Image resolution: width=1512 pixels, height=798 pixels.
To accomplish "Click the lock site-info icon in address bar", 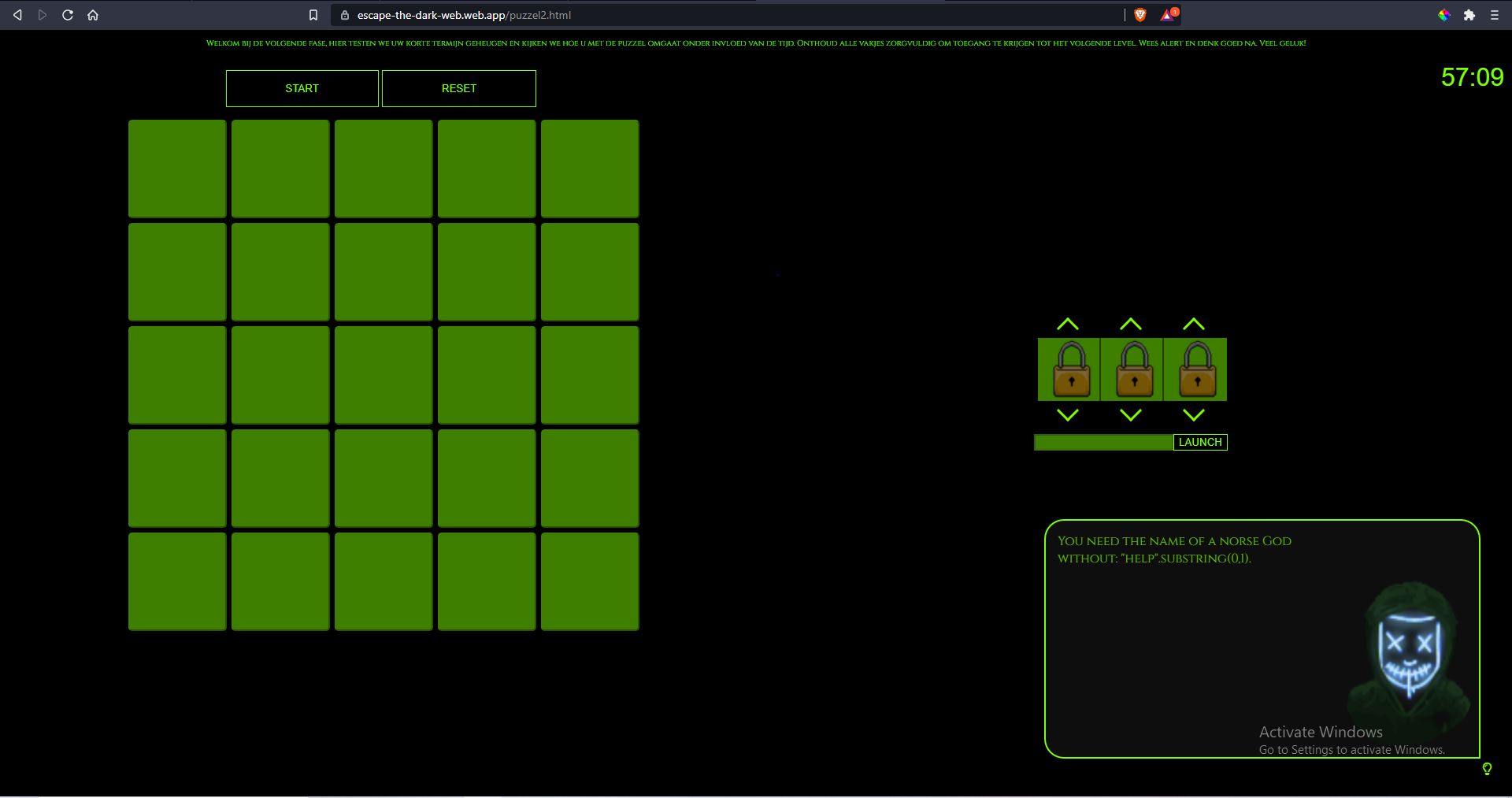I will click(344, 15).
